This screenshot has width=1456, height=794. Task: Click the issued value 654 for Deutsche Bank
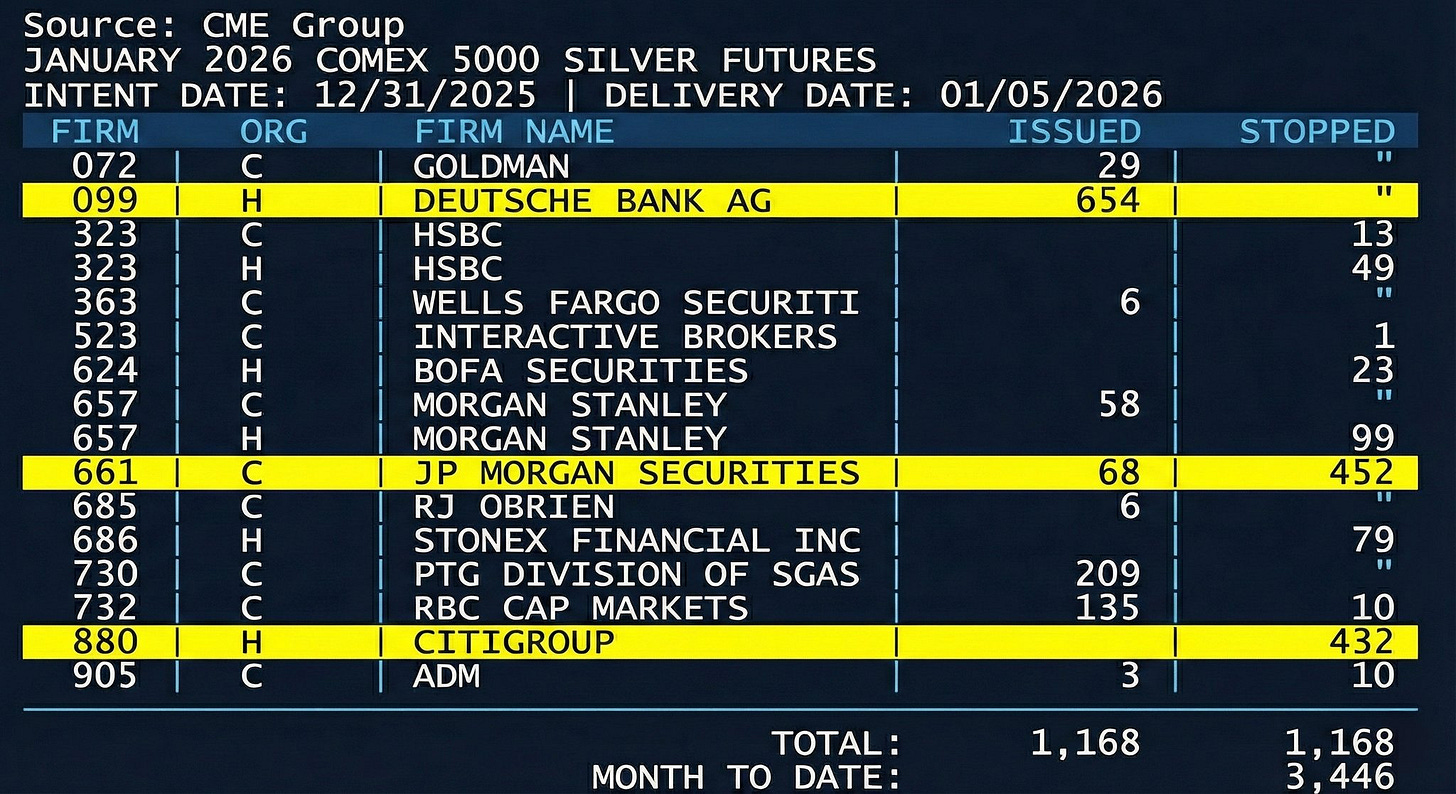(1107, 199)
